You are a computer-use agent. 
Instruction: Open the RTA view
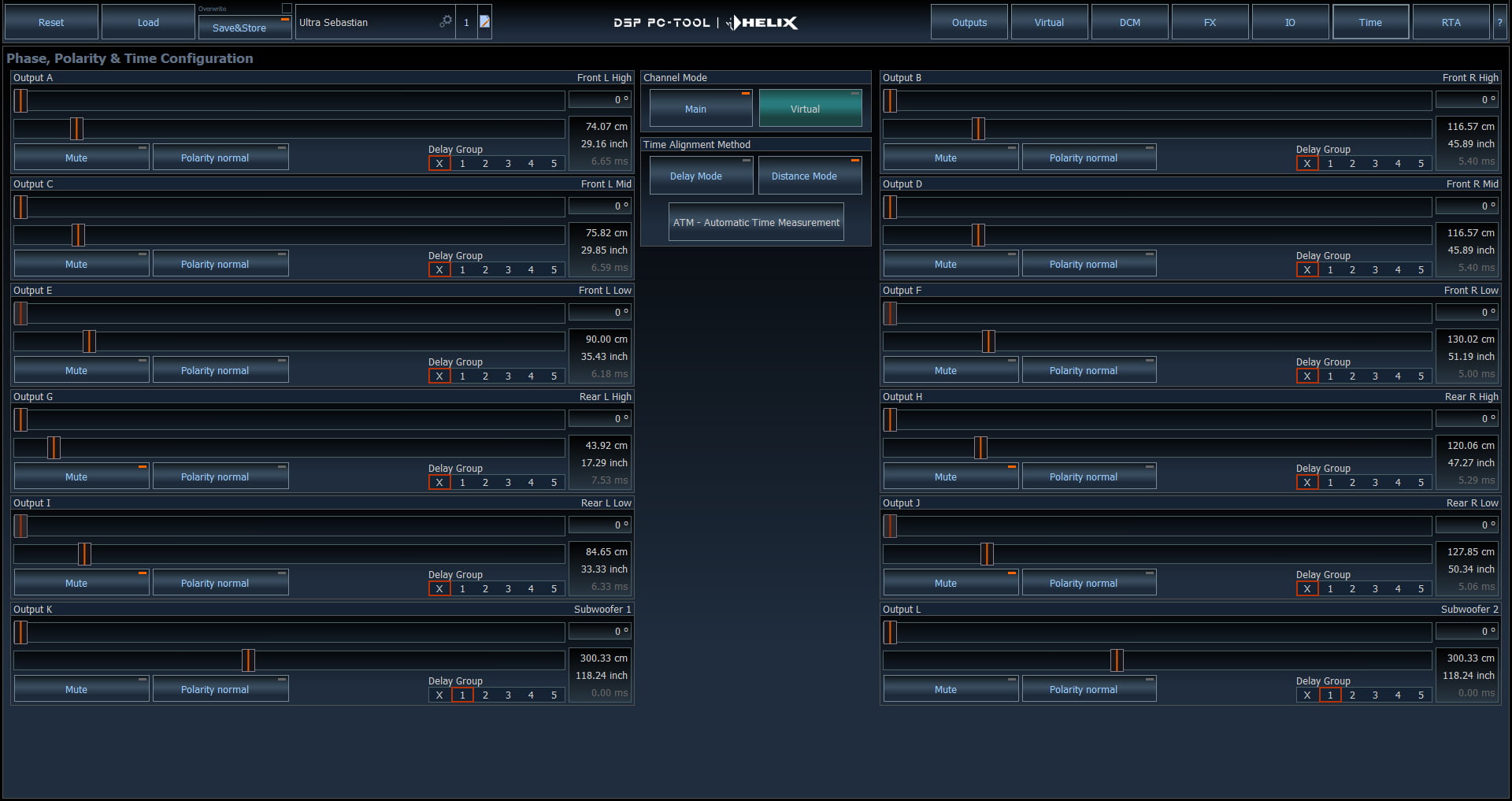(x=1451, y=21)
